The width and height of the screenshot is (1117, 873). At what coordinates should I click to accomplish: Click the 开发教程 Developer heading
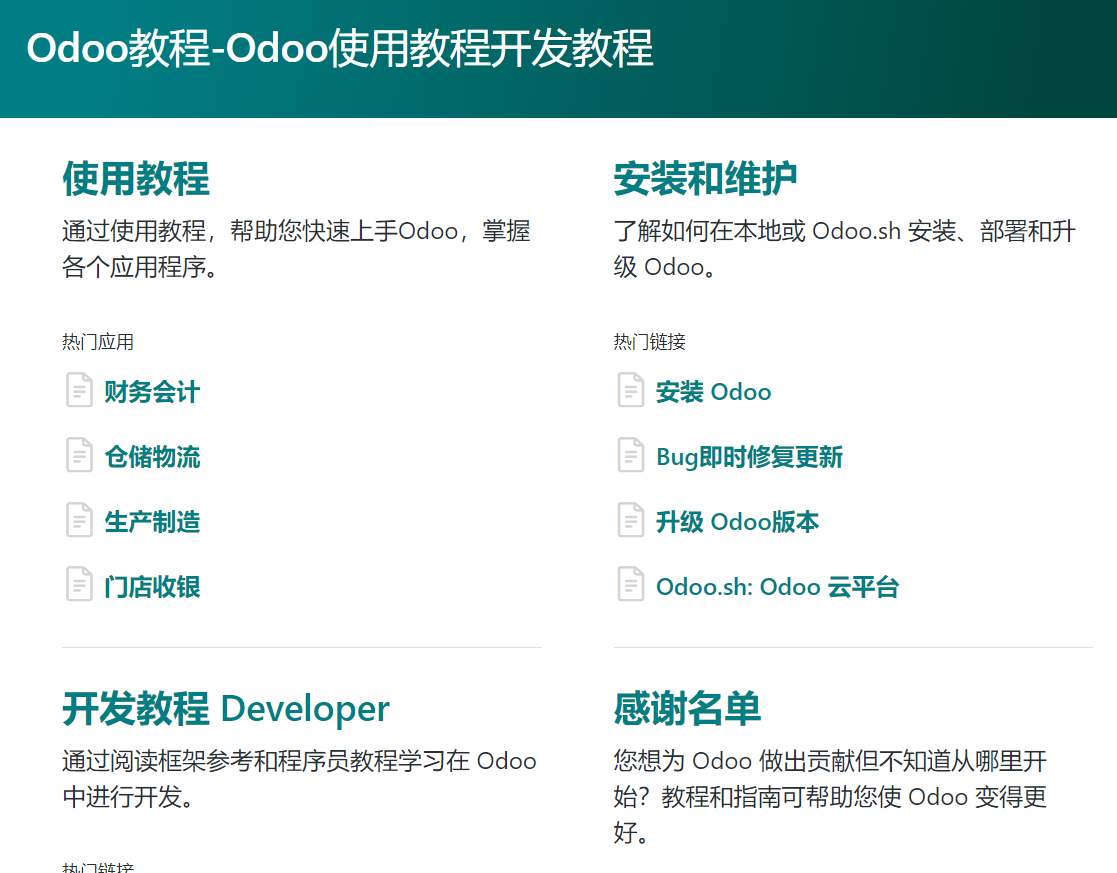click(x=226, y=708)
